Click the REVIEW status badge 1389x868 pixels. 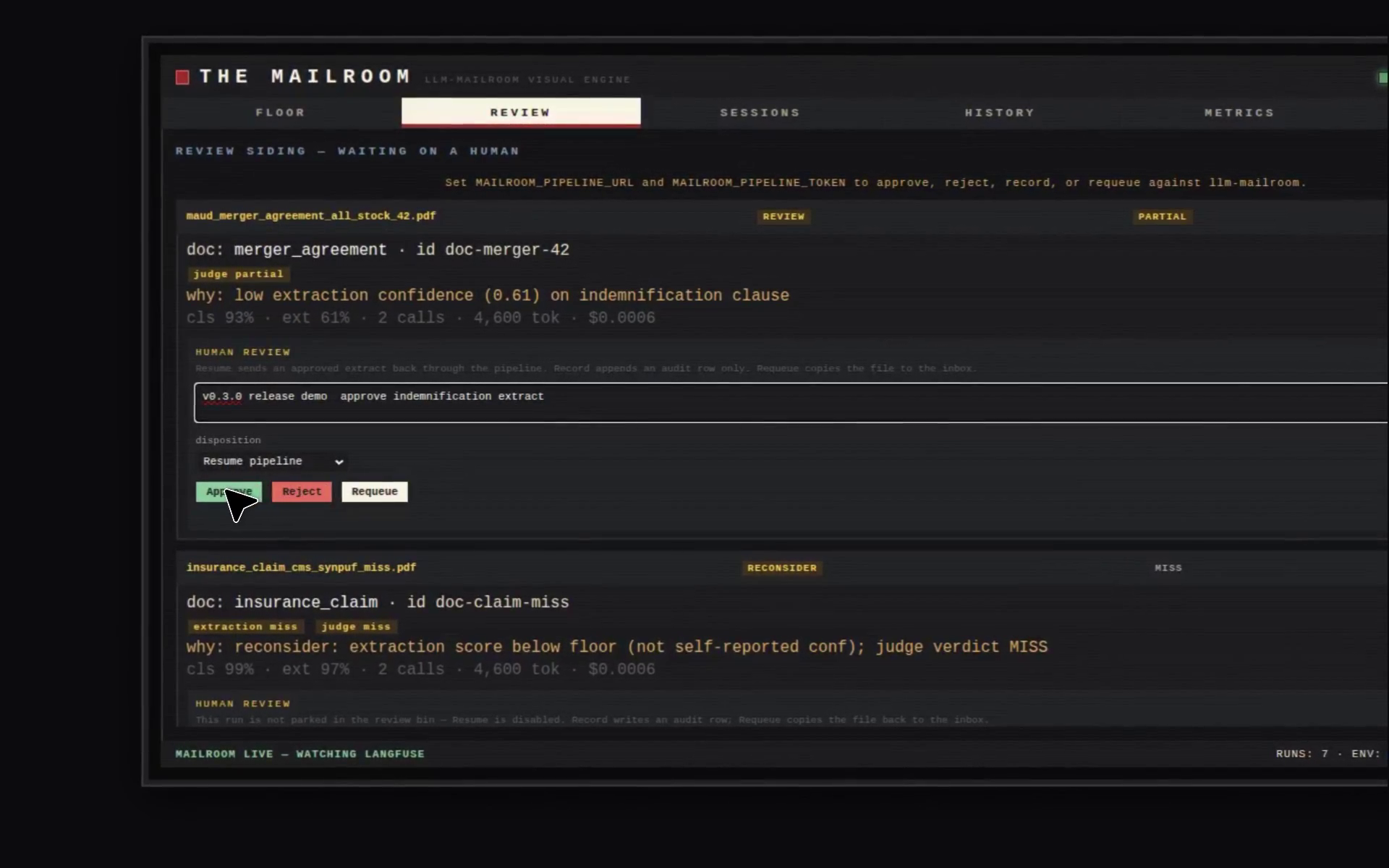(783, 216)
